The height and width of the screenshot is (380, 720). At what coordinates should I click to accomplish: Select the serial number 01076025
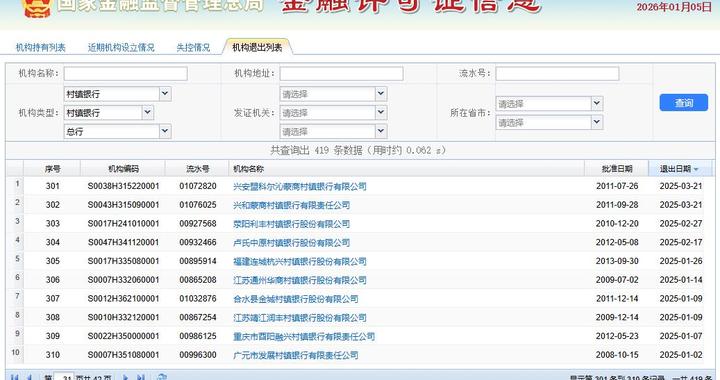(197, 205)
